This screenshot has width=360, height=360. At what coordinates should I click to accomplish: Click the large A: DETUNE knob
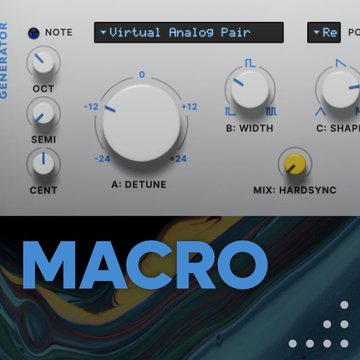[x=141, y=123]
